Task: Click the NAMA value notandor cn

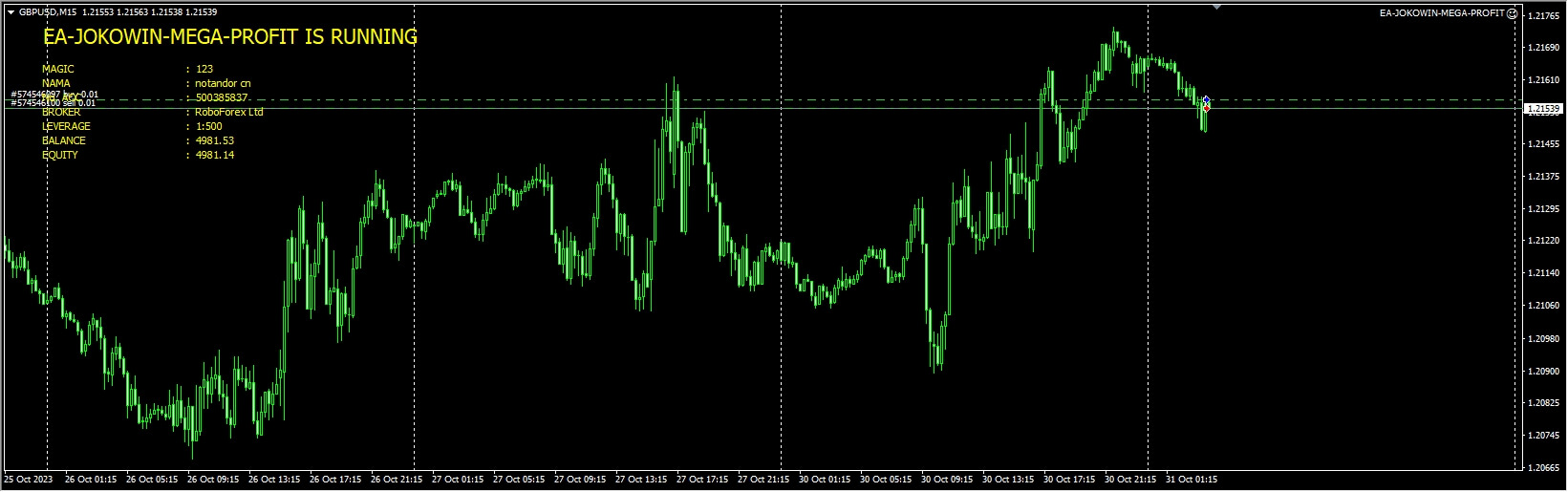Action: (223, 83)
